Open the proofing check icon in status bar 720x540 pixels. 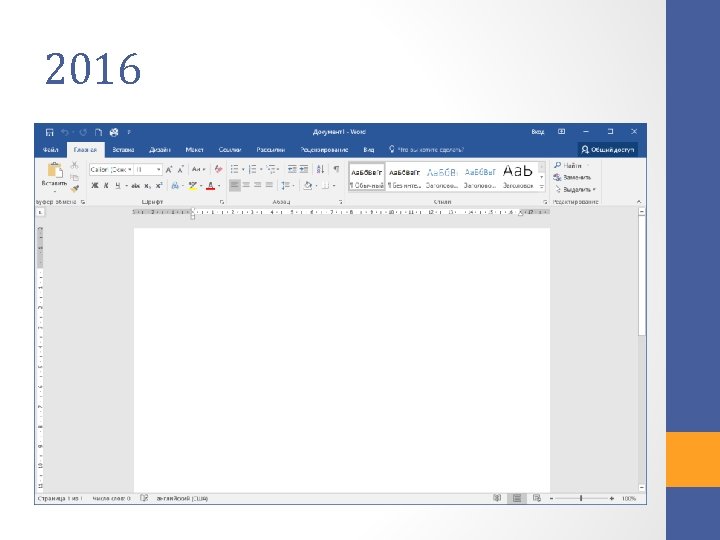[x=144, y=498]
